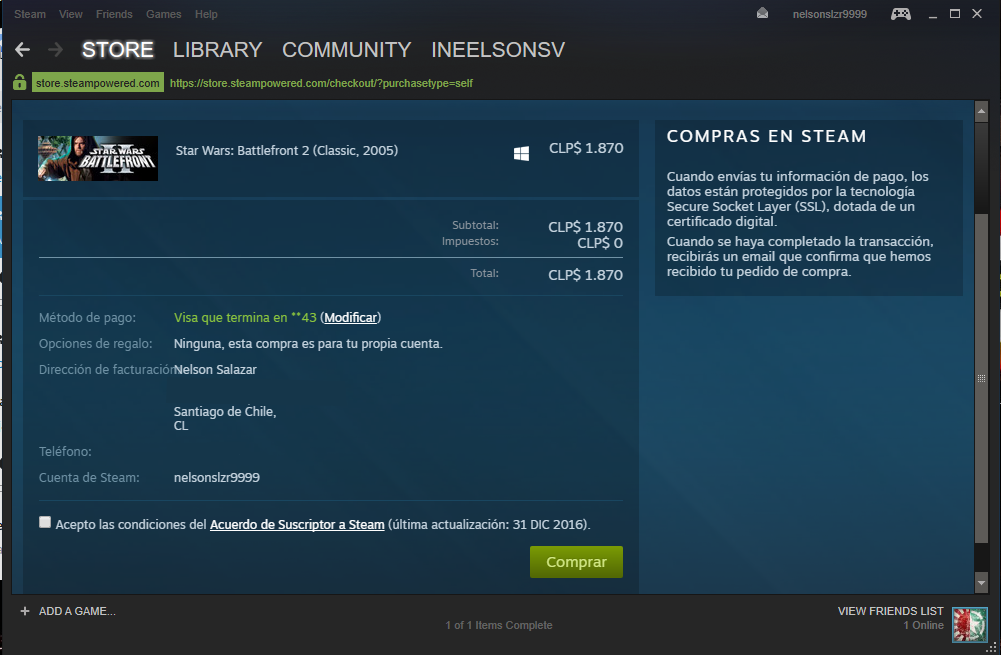Open the inbox envelope notification icon
This screenshot has height=655, width=1001.
point(763,14)
